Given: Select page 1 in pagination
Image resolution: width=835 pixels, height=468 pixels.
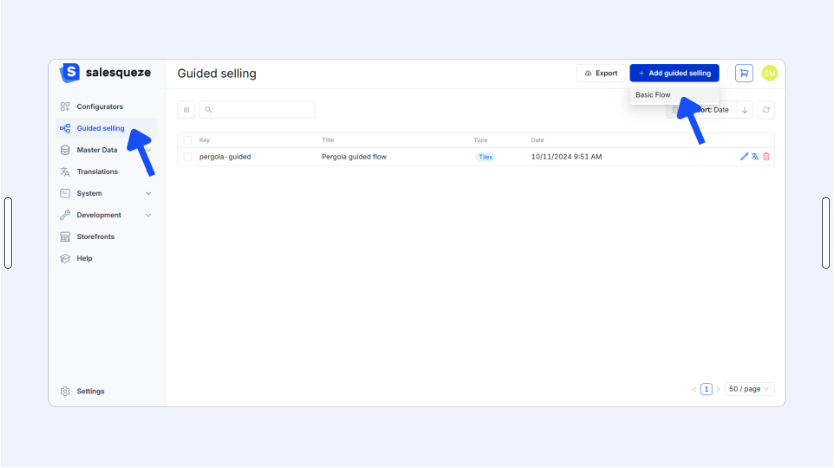Looking at the screenshot, I should pos(706,389).
